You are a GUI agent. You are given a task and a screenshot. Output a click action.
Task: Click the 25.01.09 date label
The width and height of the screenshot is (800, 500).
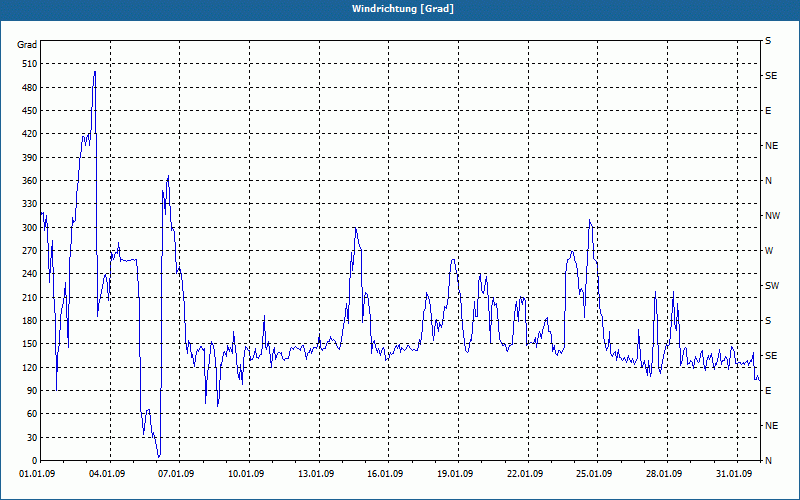coord(594,474)
